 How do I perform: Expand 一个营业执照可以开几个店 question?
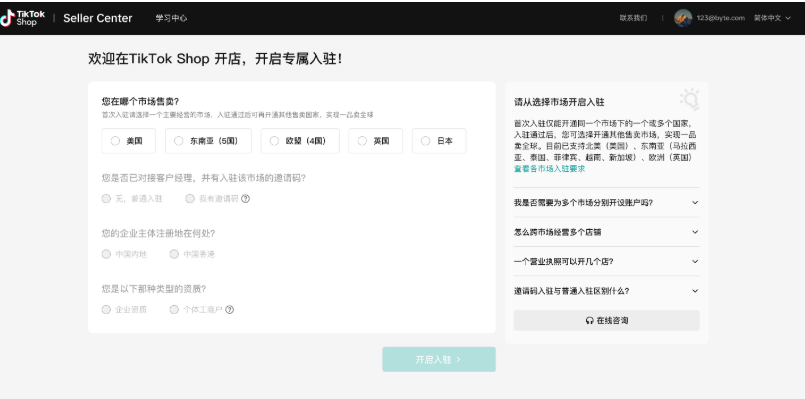(x=606, y=261)
